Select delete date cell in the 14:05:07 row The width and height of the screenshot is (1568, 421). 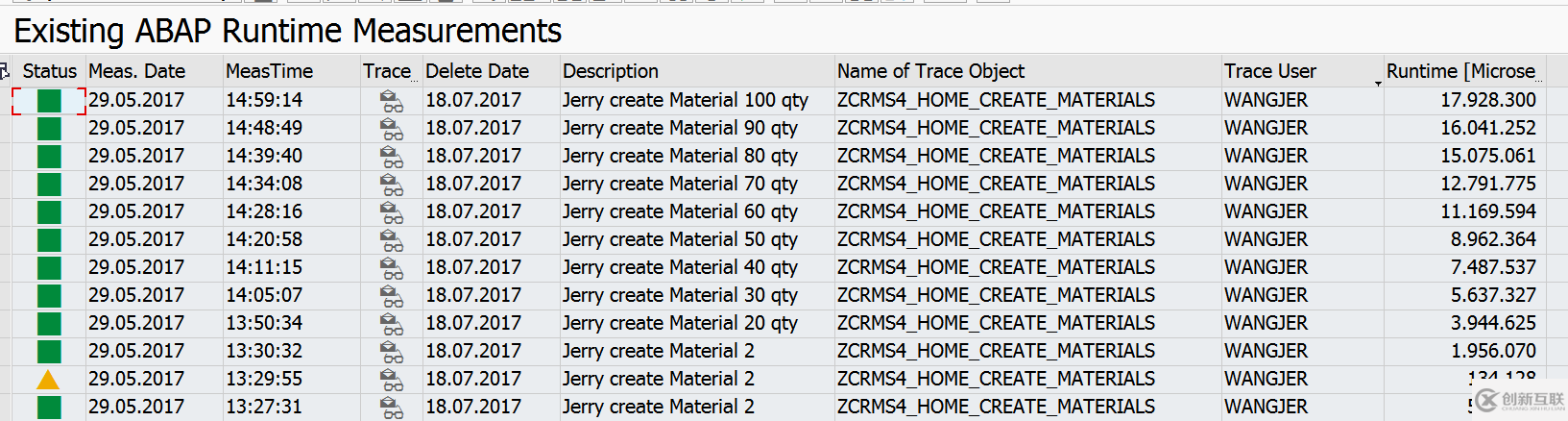pos(473,295)
